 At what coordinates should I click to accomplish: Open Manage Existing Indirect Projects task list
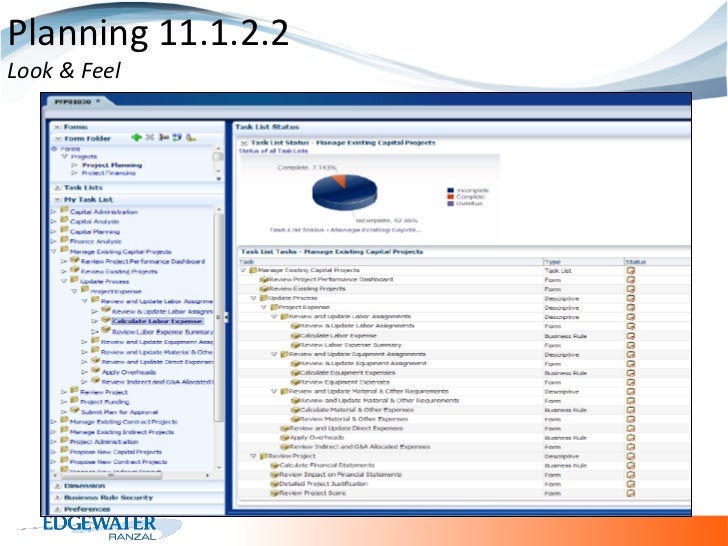click(x=122, y=432)
